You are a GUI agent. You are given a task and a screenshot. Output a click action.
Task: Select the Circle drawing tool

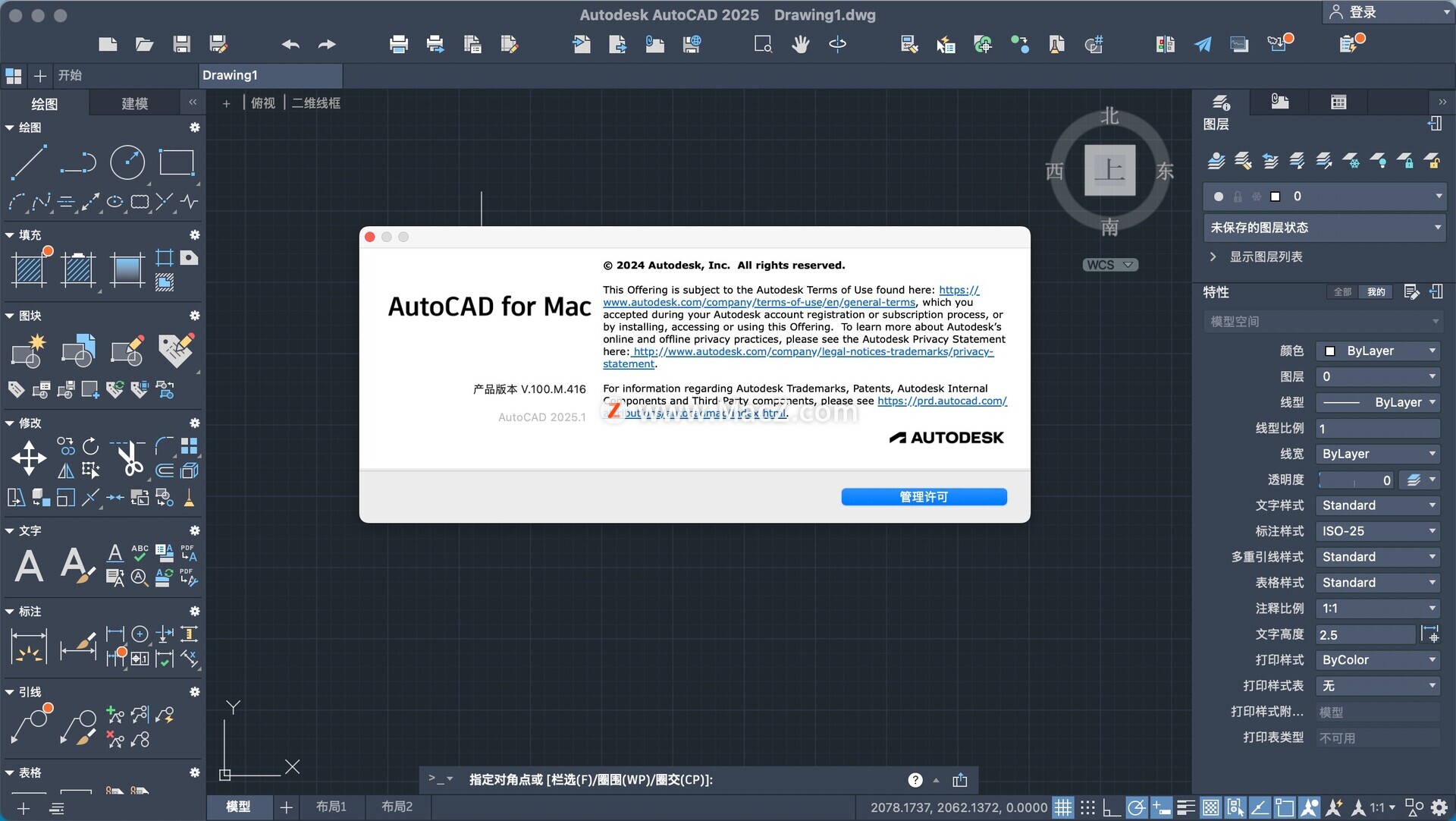click(x=127, y=162)
